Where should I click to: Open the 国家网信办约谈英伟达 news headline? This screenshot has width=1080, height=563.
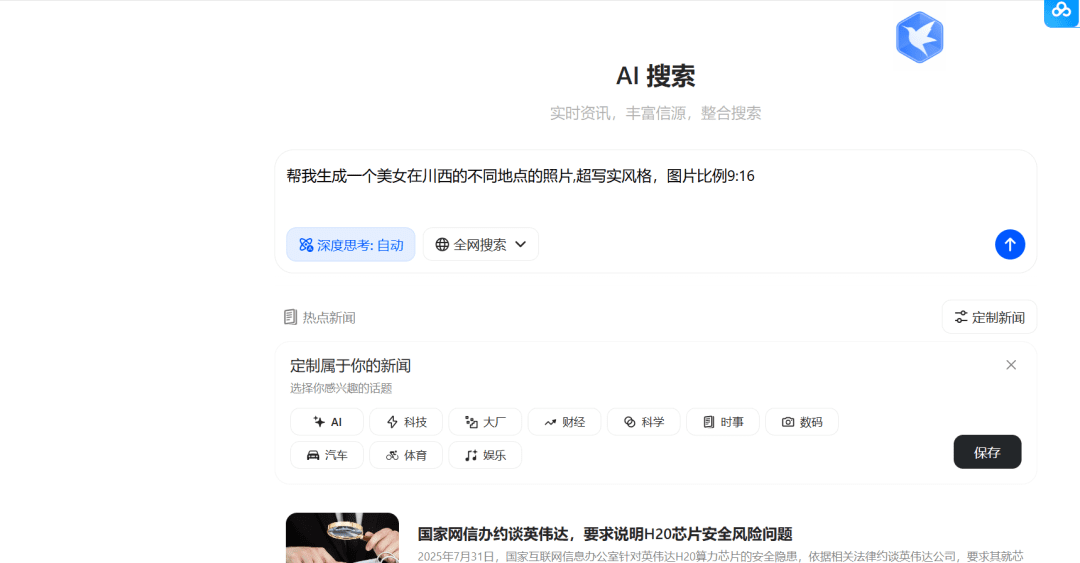click(605, 534)
